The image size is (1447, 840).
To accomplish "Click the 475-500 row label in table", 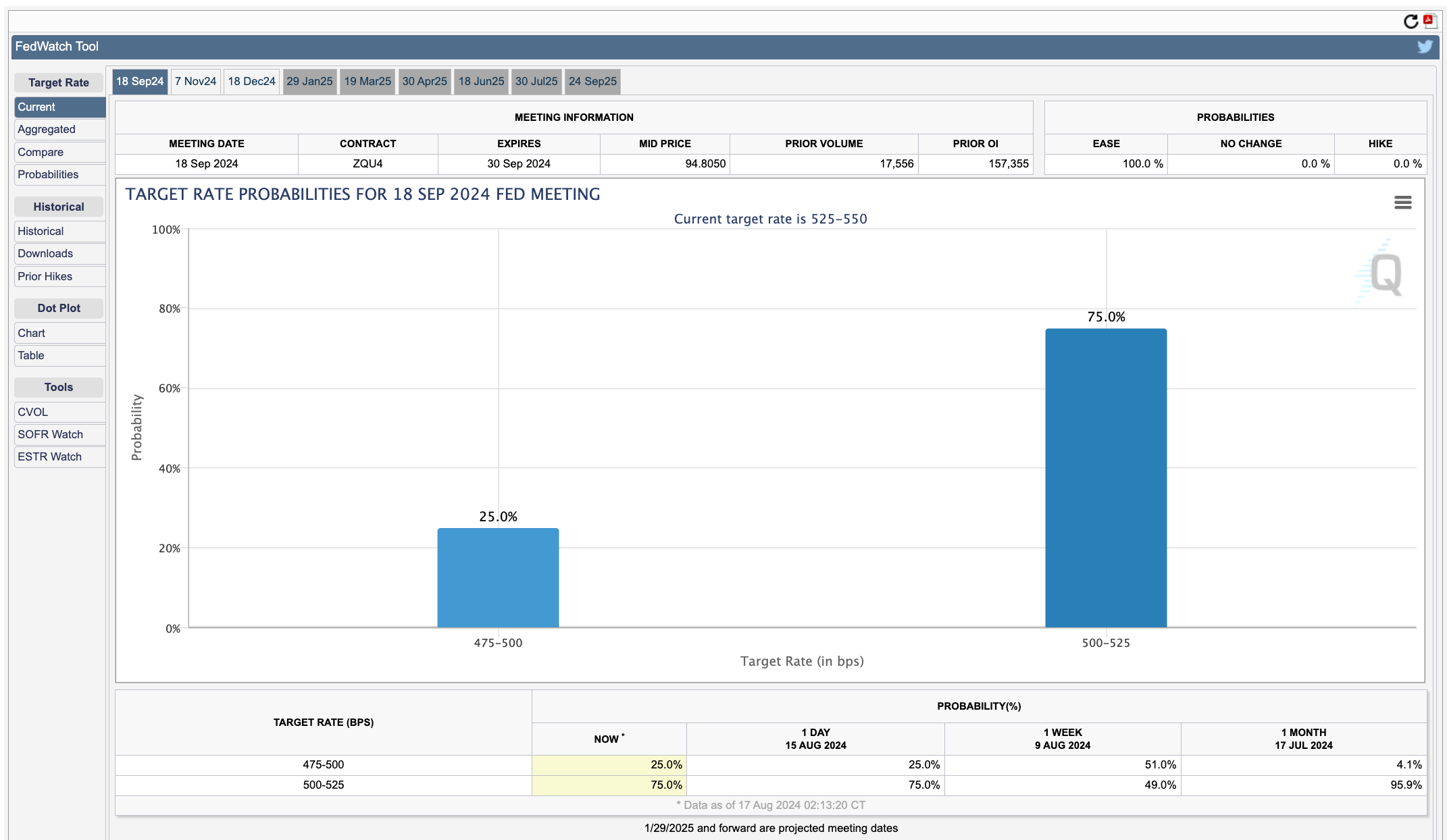I will [x=324, y=764].
